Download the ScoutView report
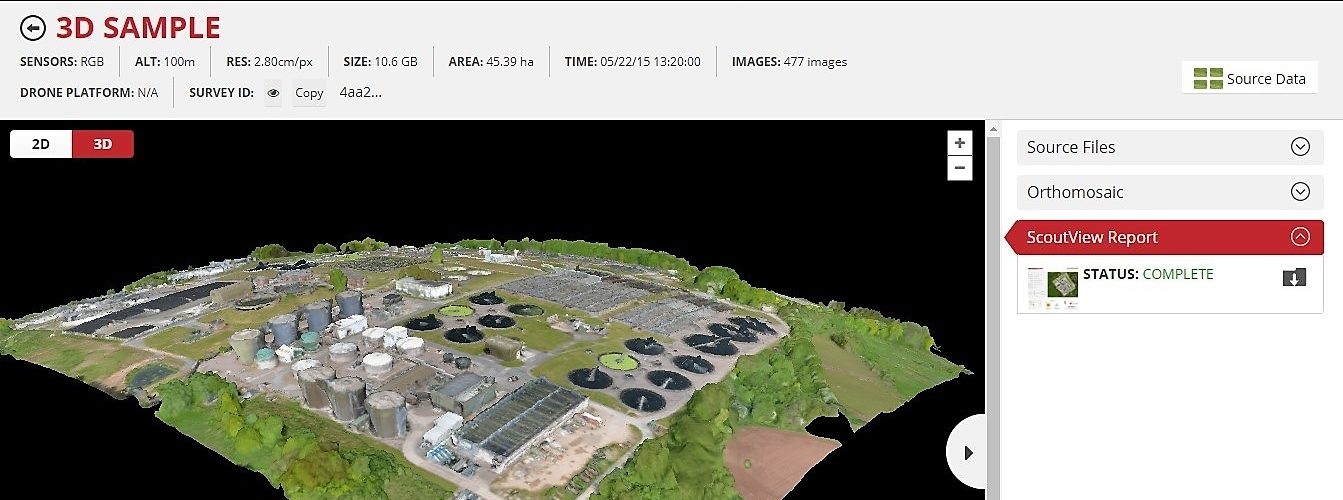Viewport: 1343px width, 500px height. [x=1294, y=278]
